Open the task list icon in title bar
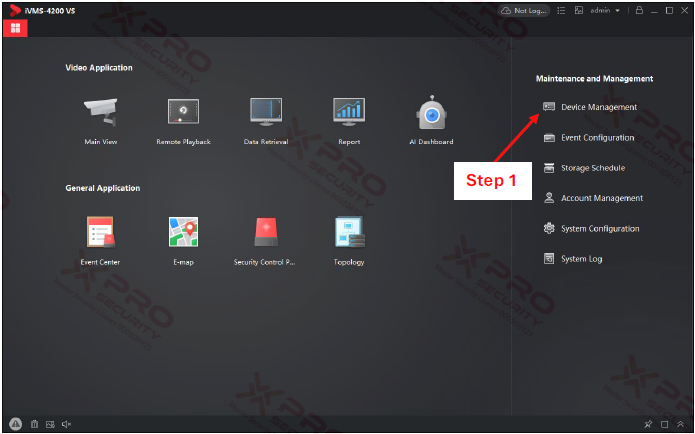 (x=561, y=11)
